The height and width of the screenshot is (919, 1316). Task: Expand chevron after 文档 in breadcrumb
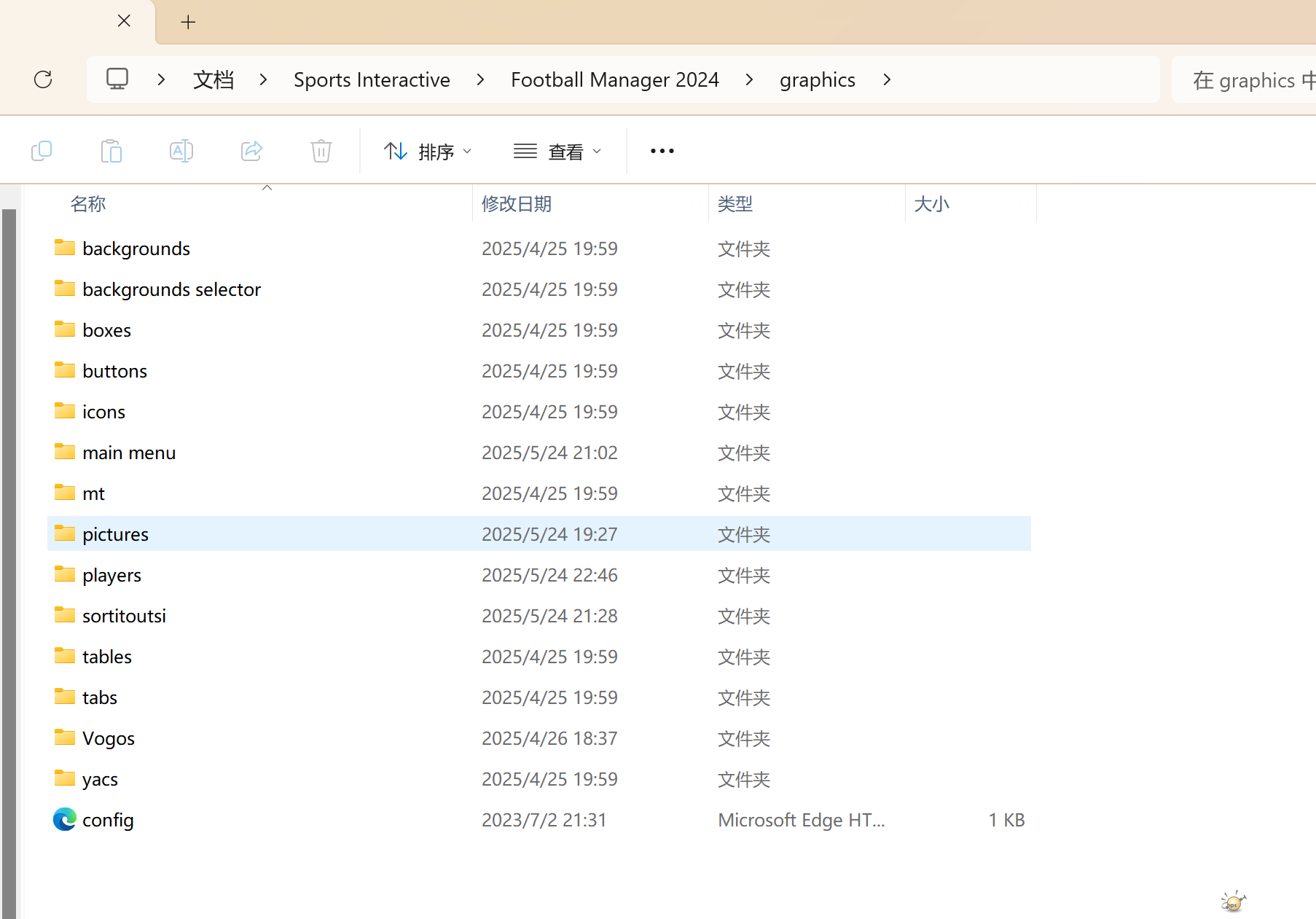tap(264, 79)
